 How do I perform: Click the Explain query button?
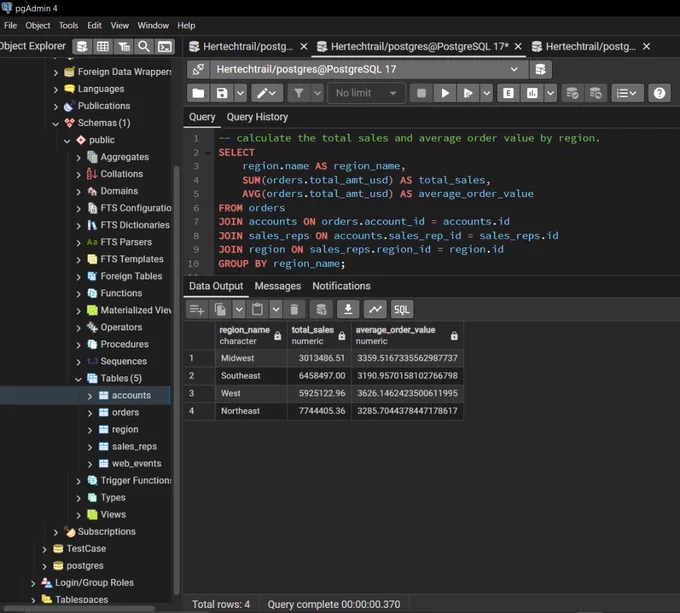pyautogui.click(x=508, y=93)
